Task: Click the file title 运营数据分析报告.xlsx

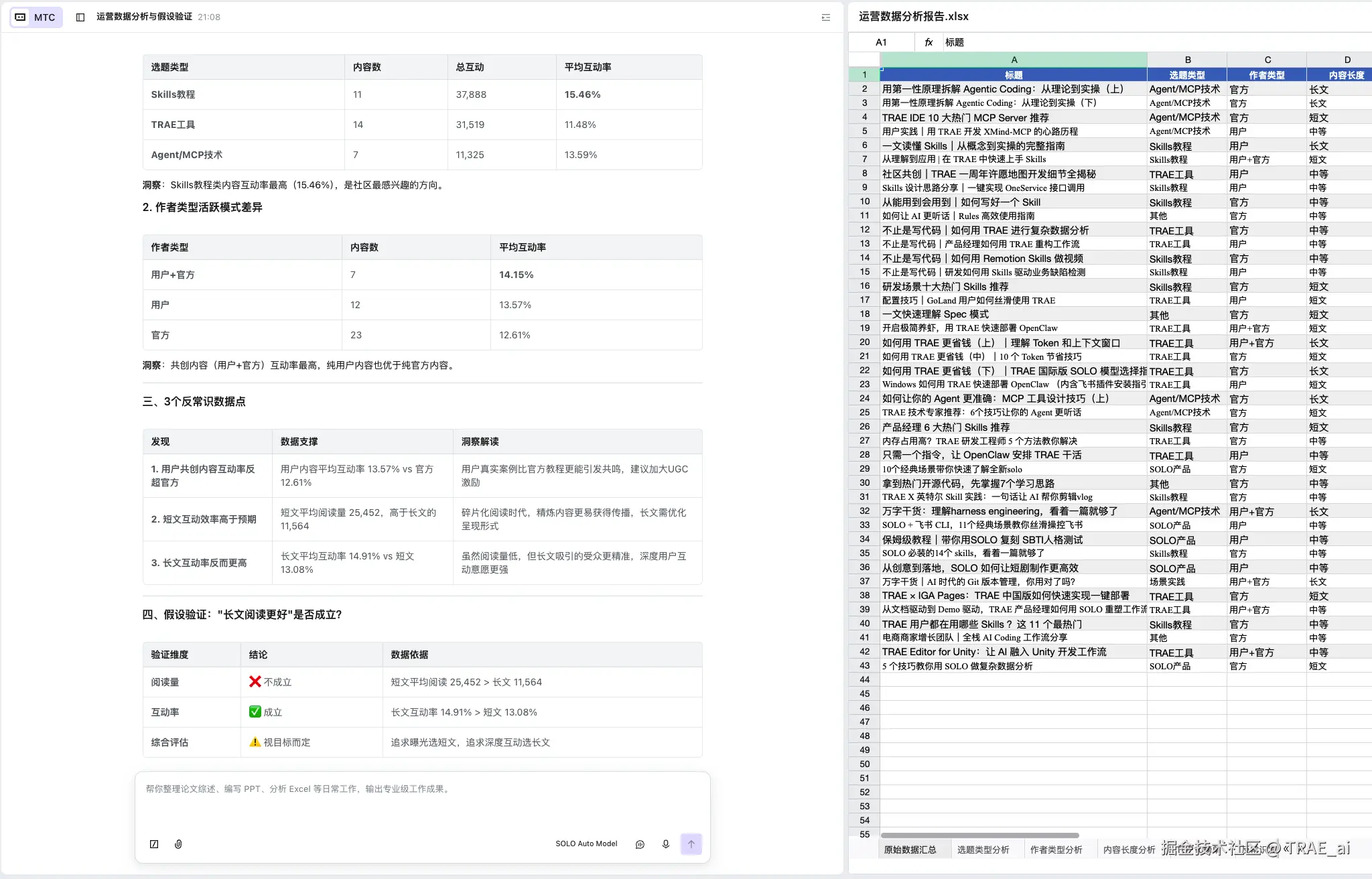Action: (x=914, y=16)
